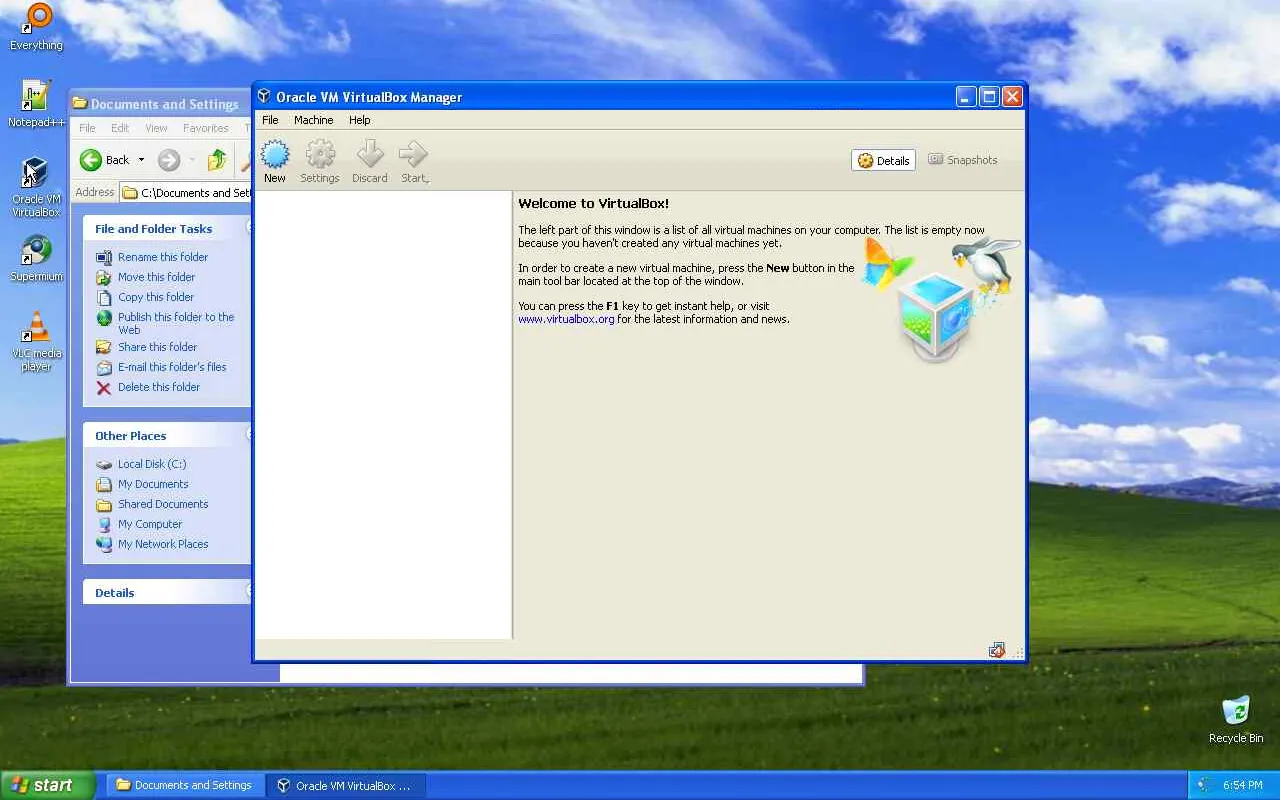Switch to the Snapshots view button
The image size is (1280, 800).
click(963, 160)
